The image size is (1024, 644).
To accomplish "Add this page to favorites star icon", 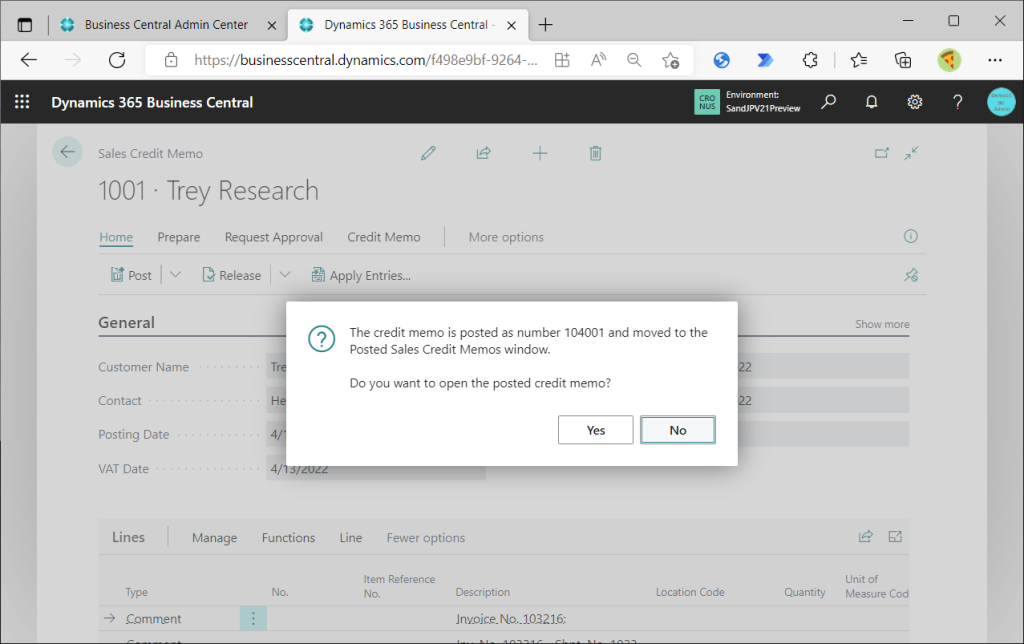I will click(670, 60).
